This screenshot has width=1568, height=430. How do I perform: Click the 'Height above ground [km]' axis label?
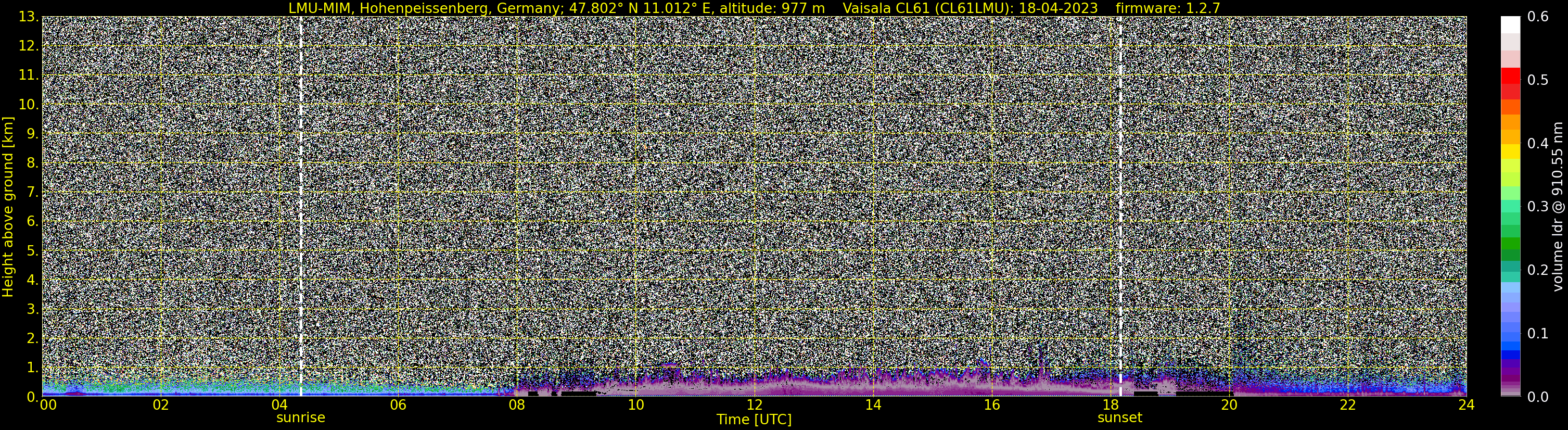[x=8, y=207]
